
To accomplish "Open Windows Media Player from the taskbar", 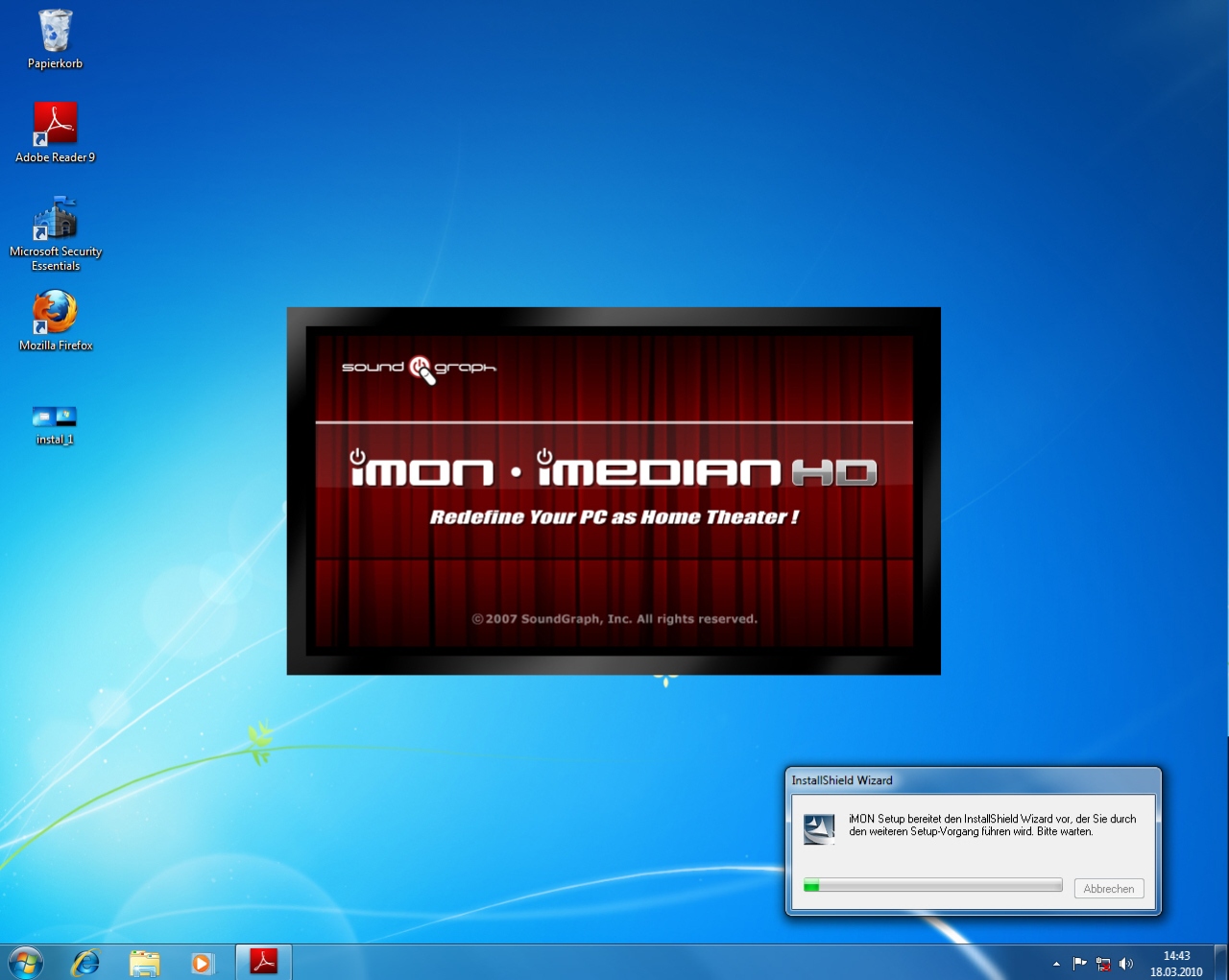I will (x=202, y=962).
